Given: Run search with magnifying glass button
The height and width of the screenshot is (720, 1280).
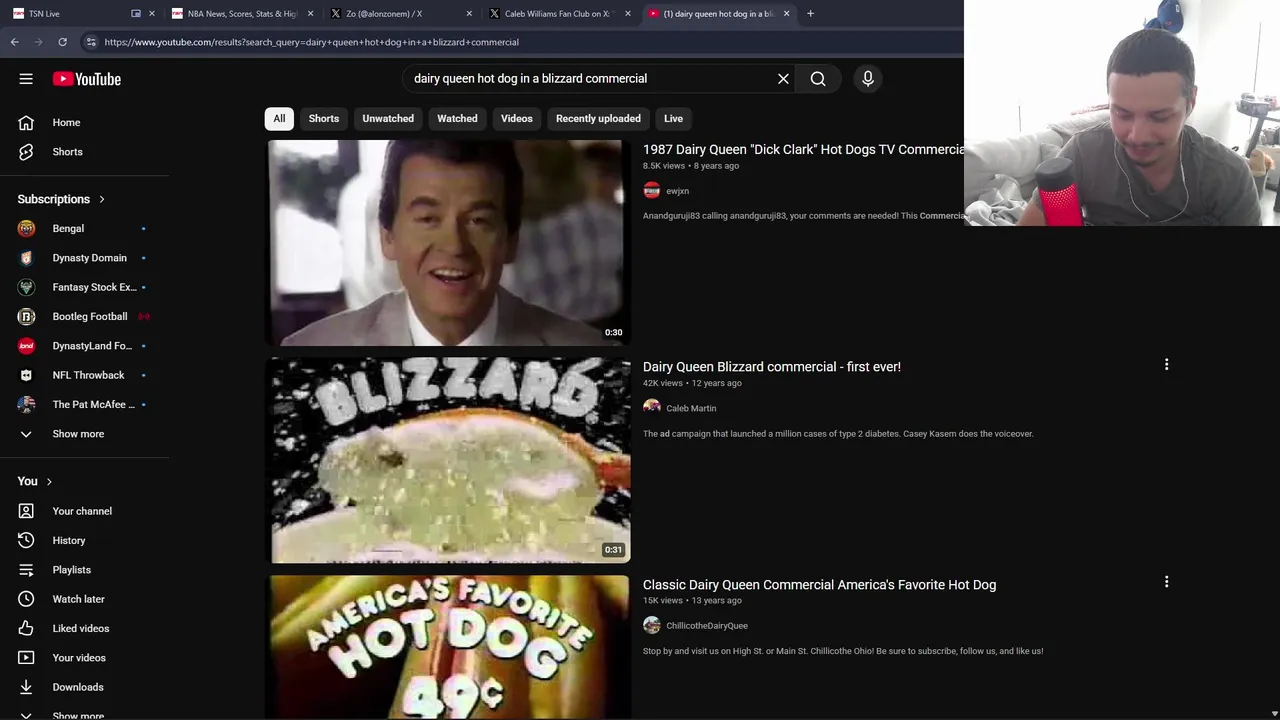Looking at the screenshot, I should pos(818,78).
